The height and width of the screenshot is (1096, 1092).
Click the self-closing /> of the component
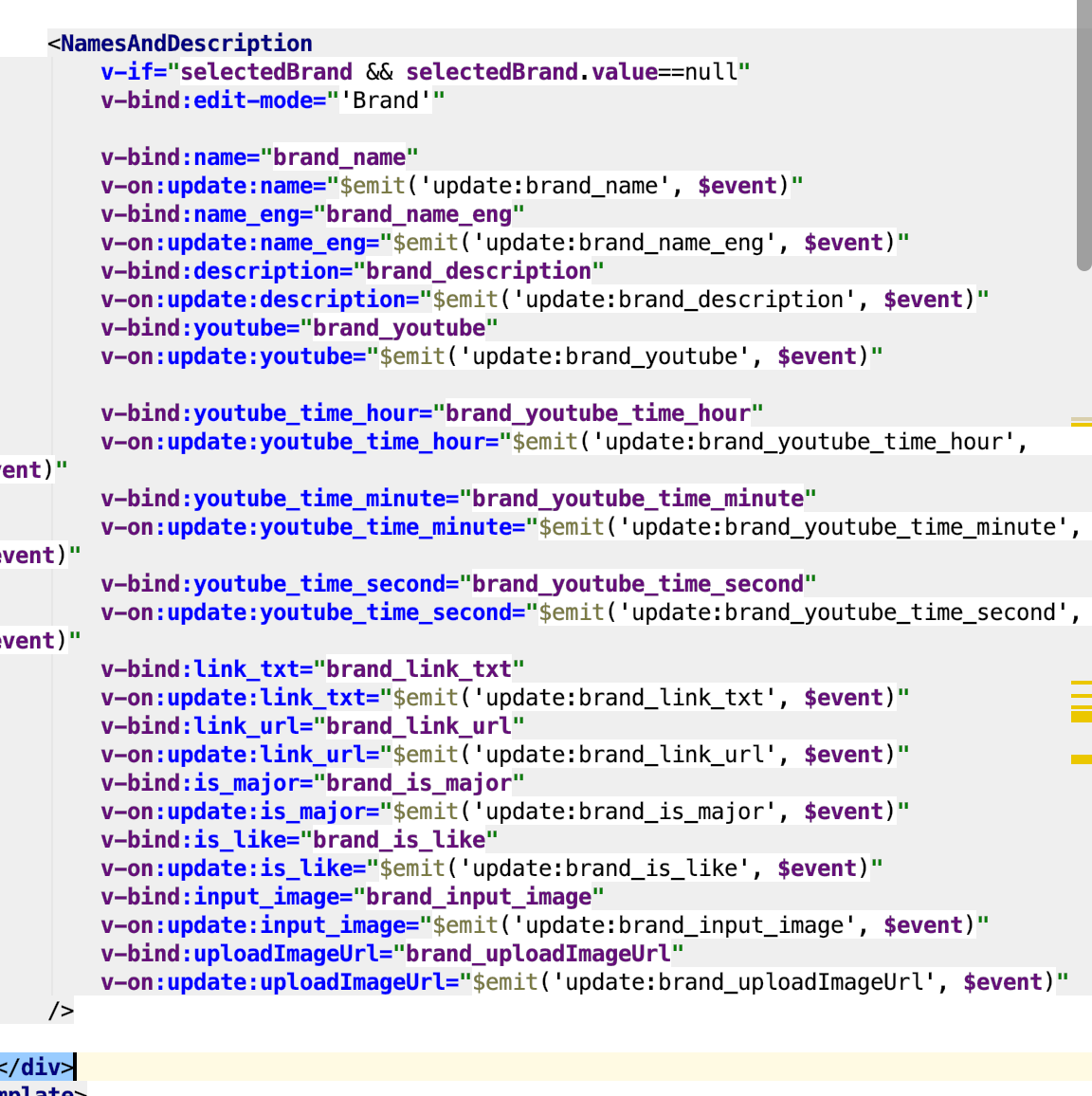(x=61, y=1011)
